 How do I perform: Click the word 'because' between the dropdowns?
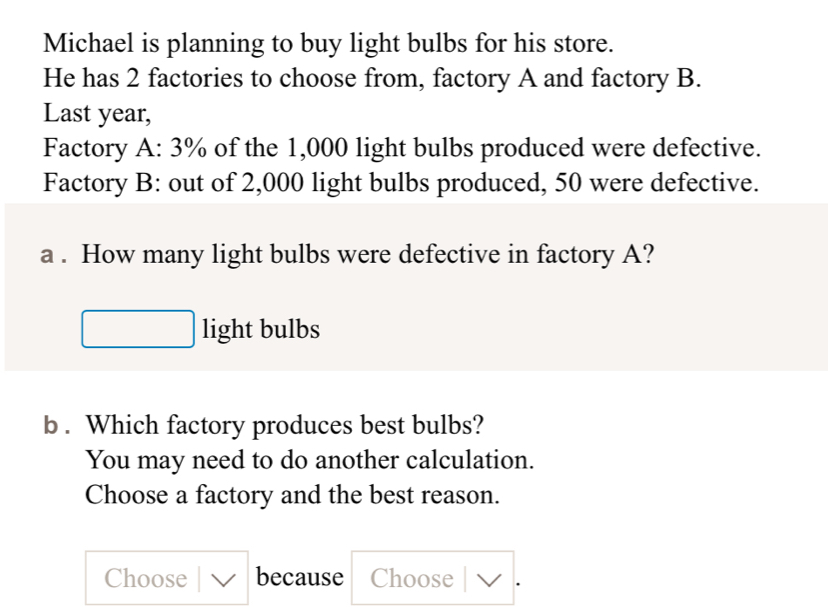coord(300,577)
